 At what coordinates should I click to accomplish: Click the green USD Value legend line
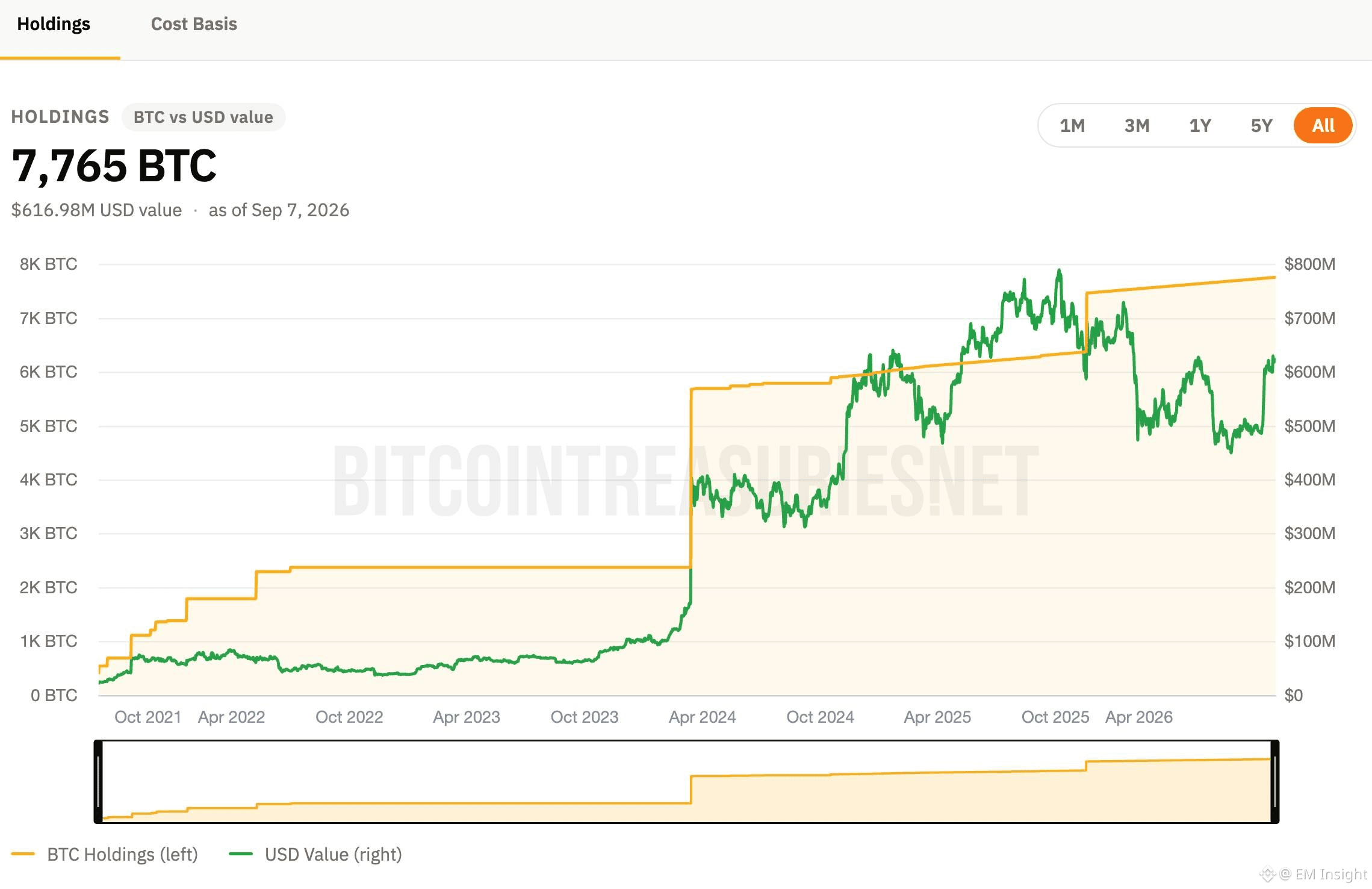click(x=241, y=853)
